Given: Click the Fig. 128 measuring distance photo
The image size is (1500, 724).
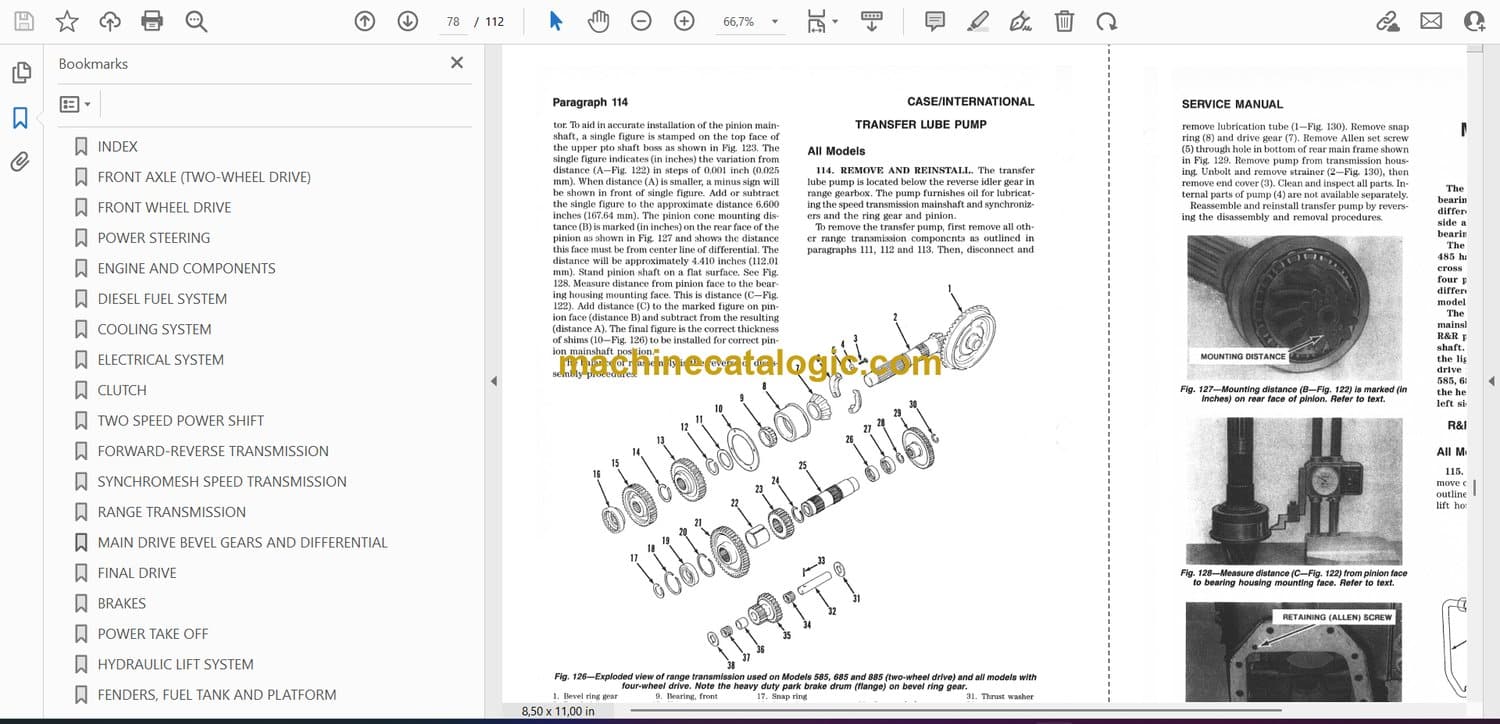Looking at the screenshot, I should pyautogui.click(x=1293, y=490).
